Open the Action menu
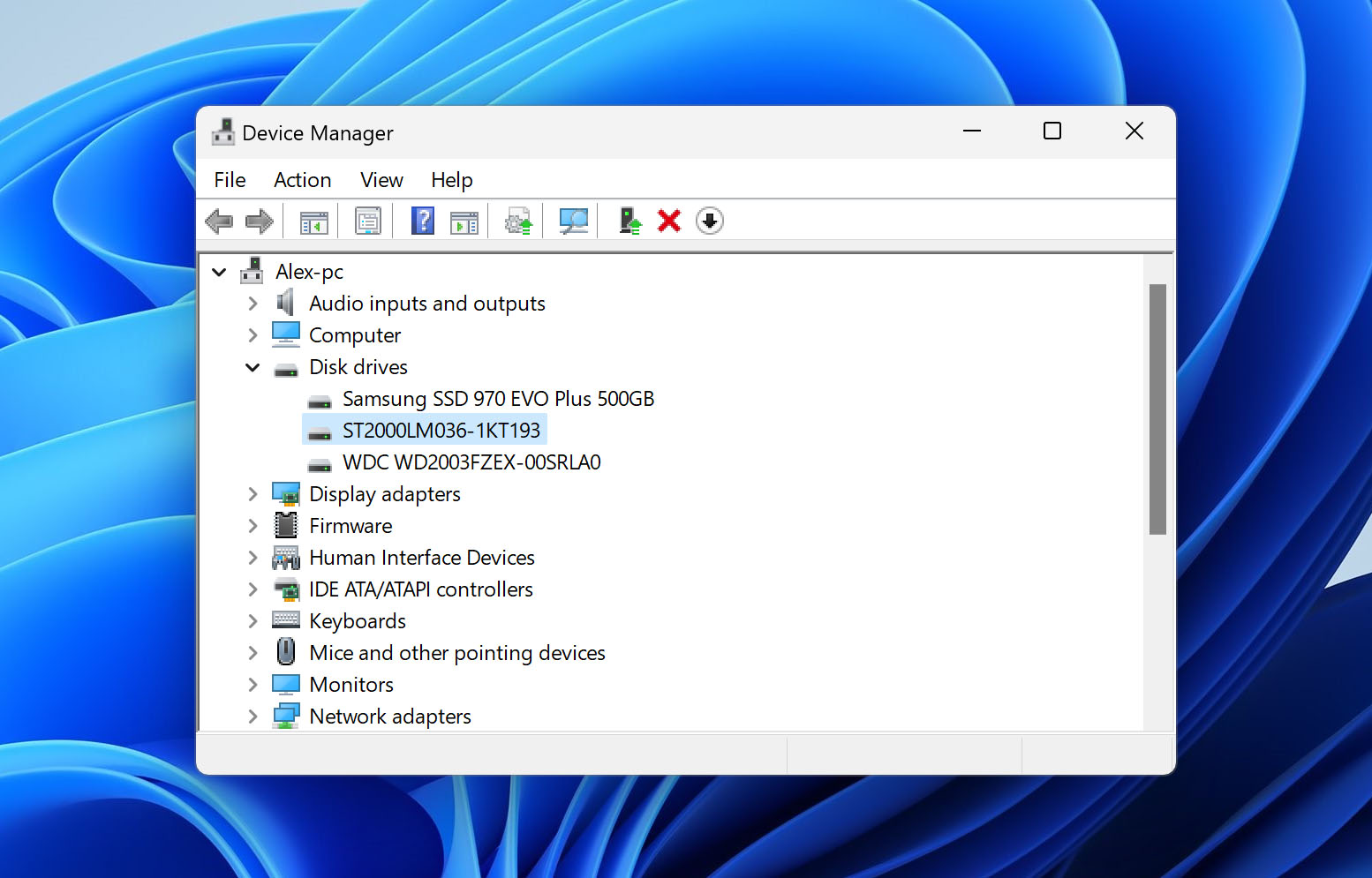1372x878 pixels. coord(303,180)
